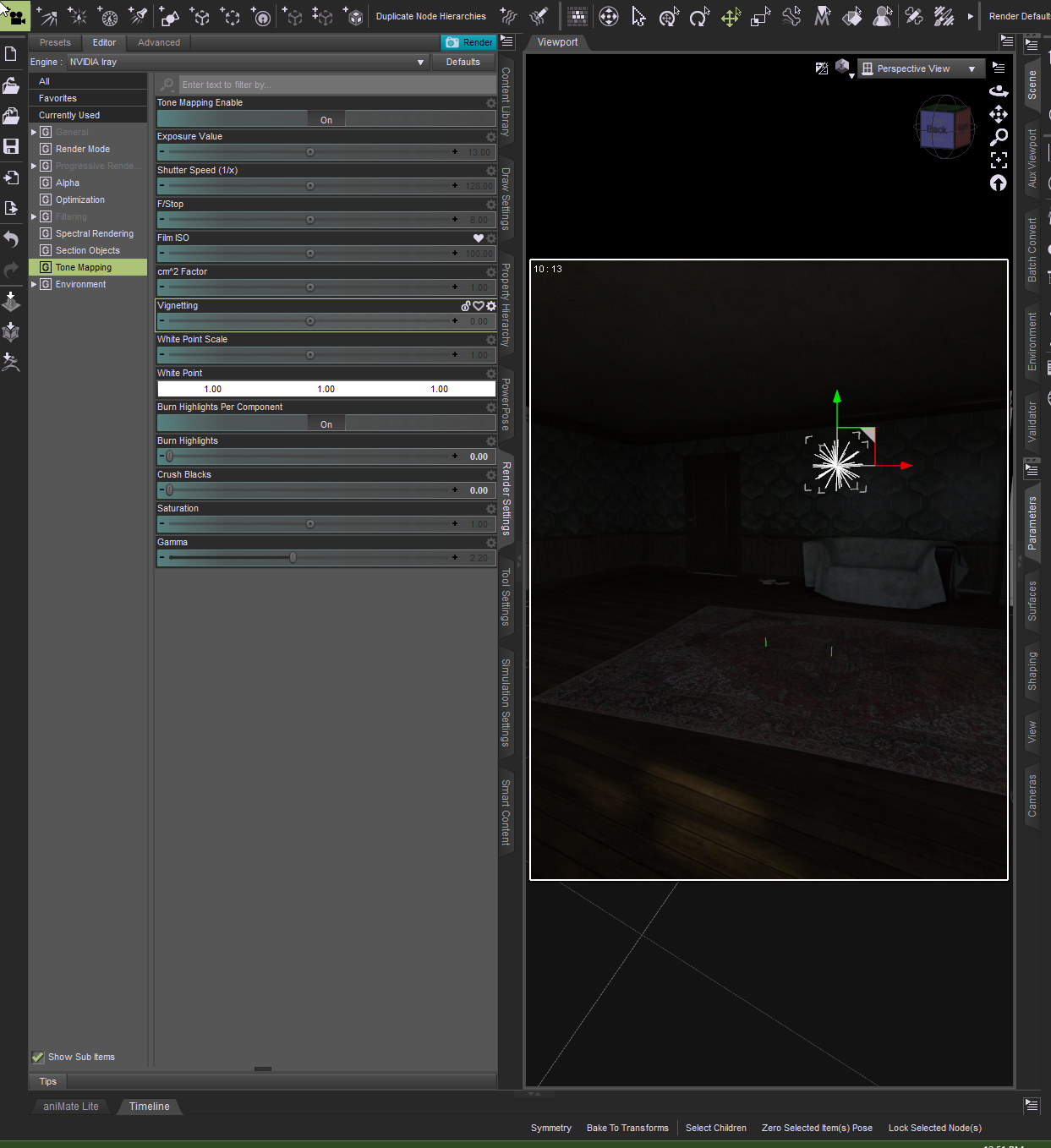The height and width of the screenshot is (1148, 1051).
Task: Select the Surface Selection tool
Action: point(852,16)
